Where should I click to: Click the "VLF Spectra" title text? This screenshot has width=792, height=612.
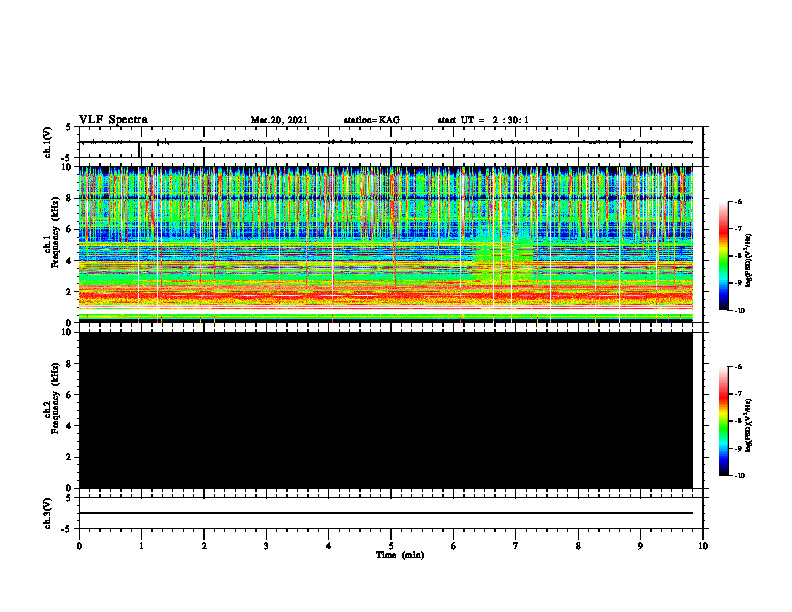point(113,120)
